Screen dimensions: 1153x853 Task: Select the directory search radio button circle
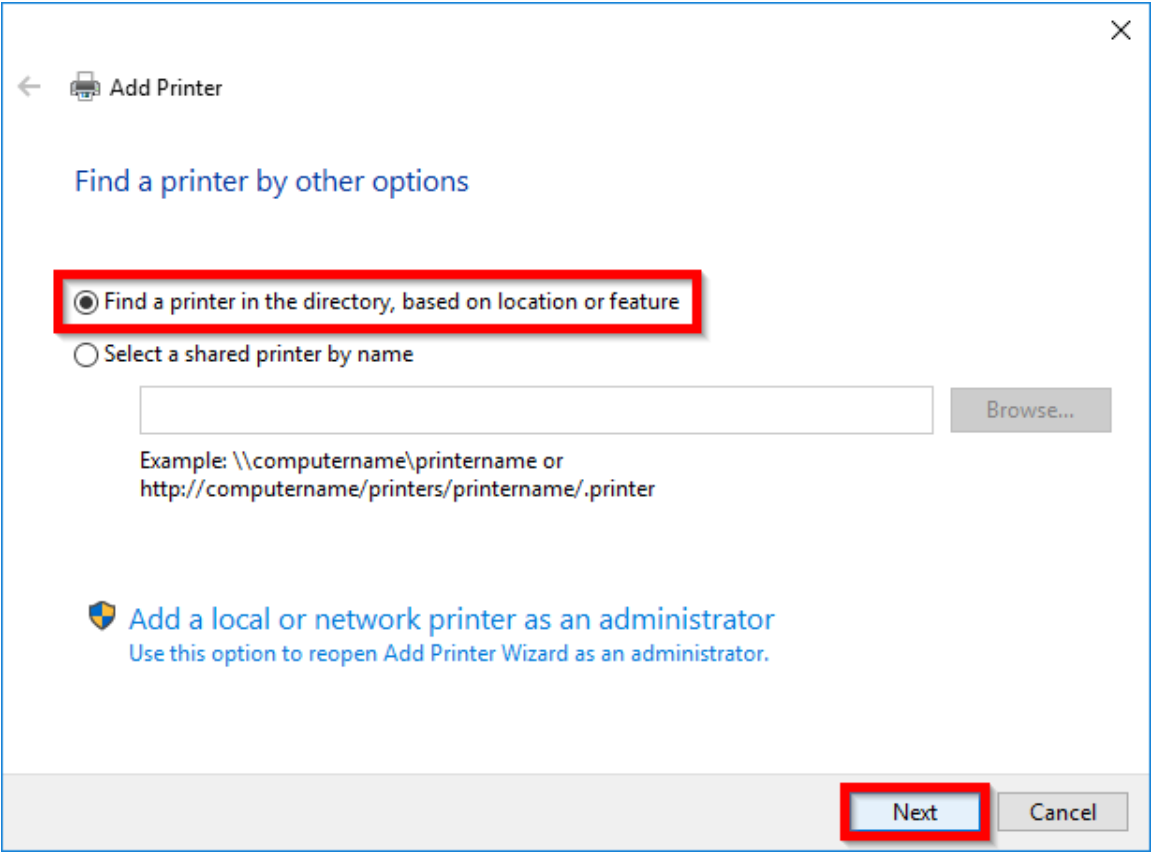click(x=88, y=302)
